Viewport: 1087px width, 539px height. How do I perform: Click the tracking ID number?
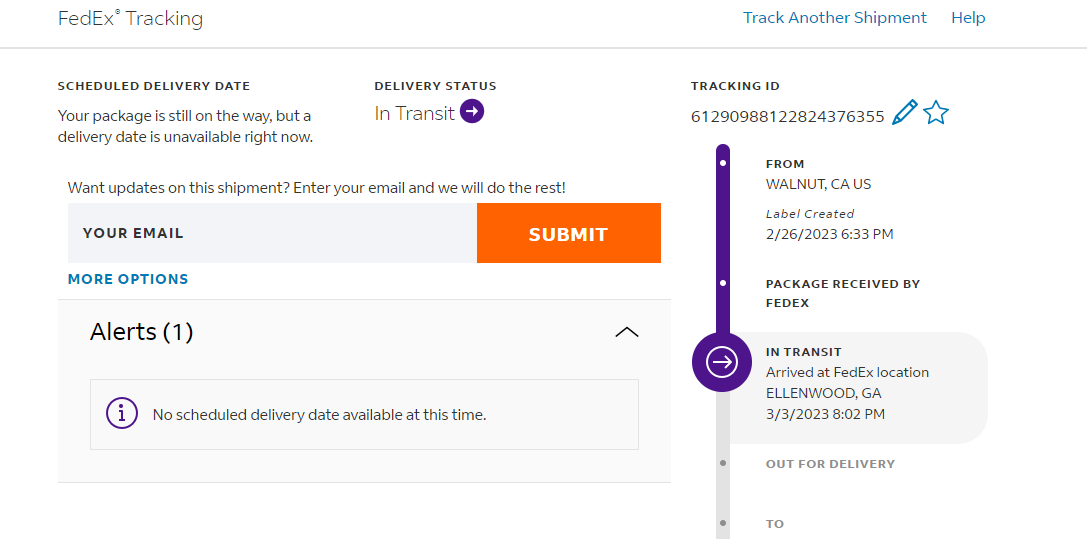coord(787,116)
